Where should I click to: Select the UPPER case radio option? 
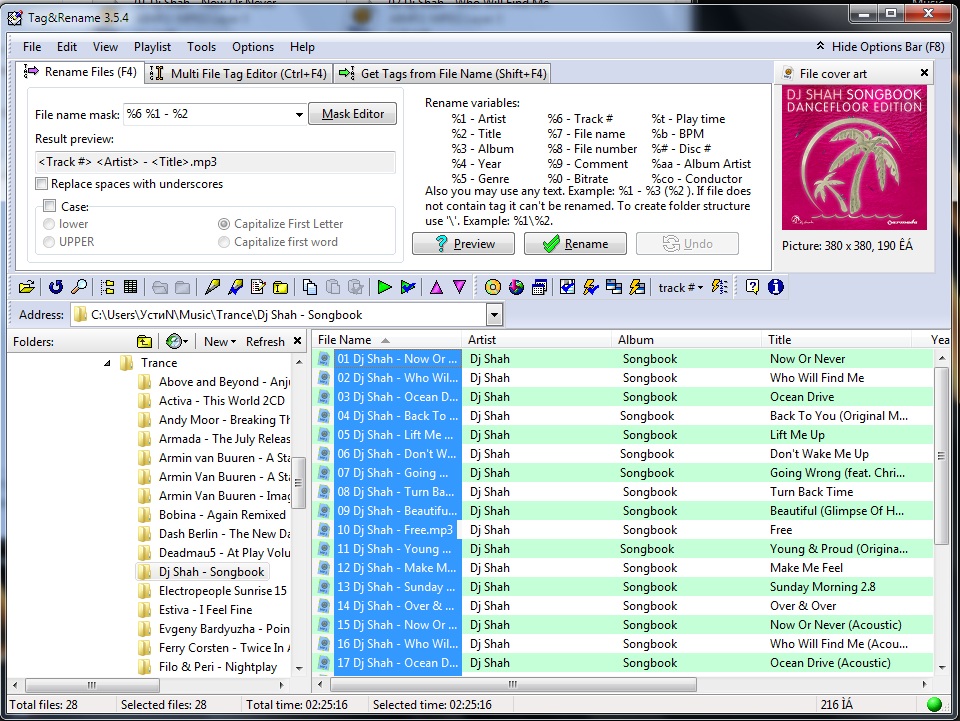49,242
